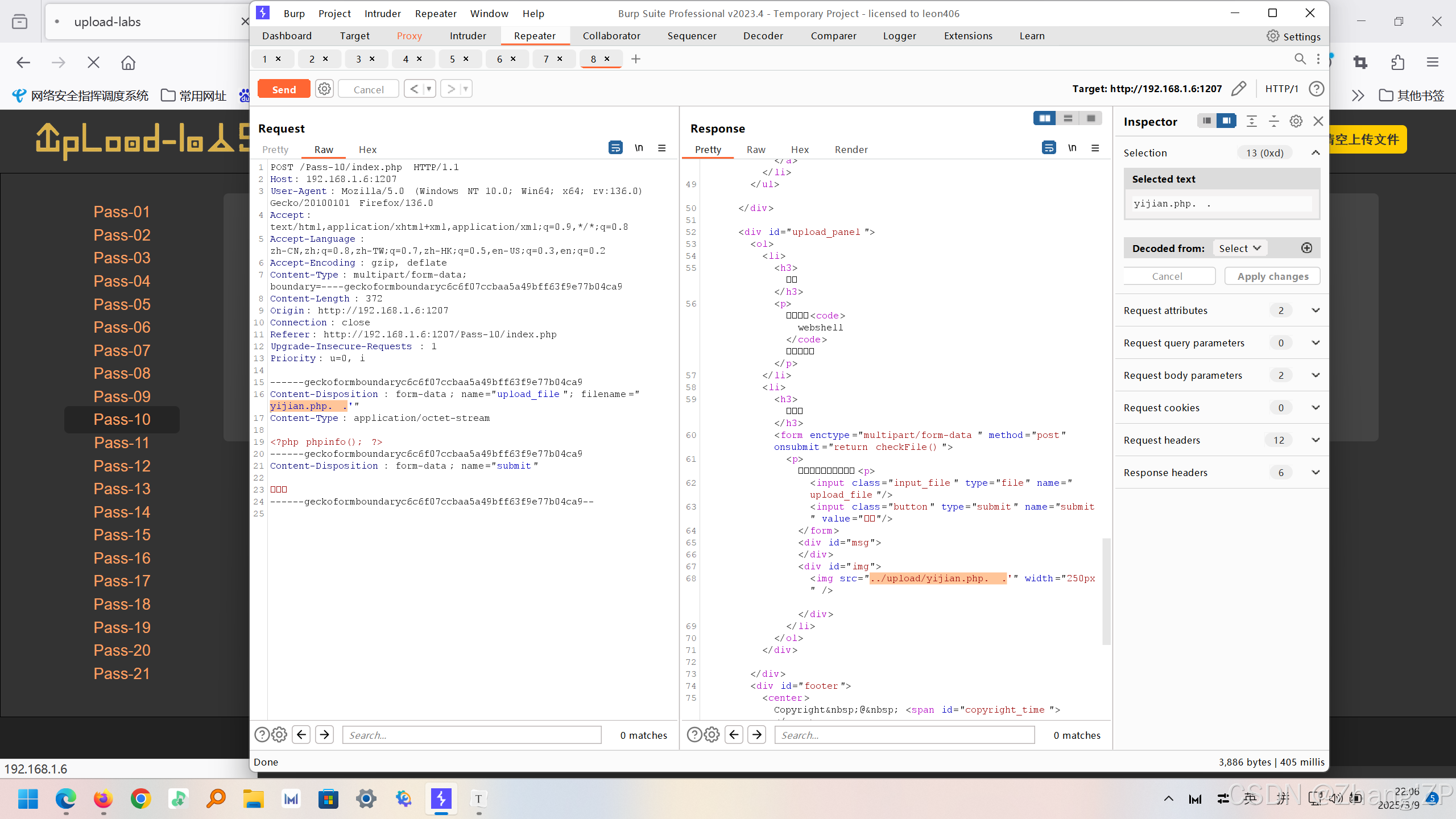Screen dimensions: 1456x819
Task: Open Inspector settings gear icon
Action: coord(1296,121)
